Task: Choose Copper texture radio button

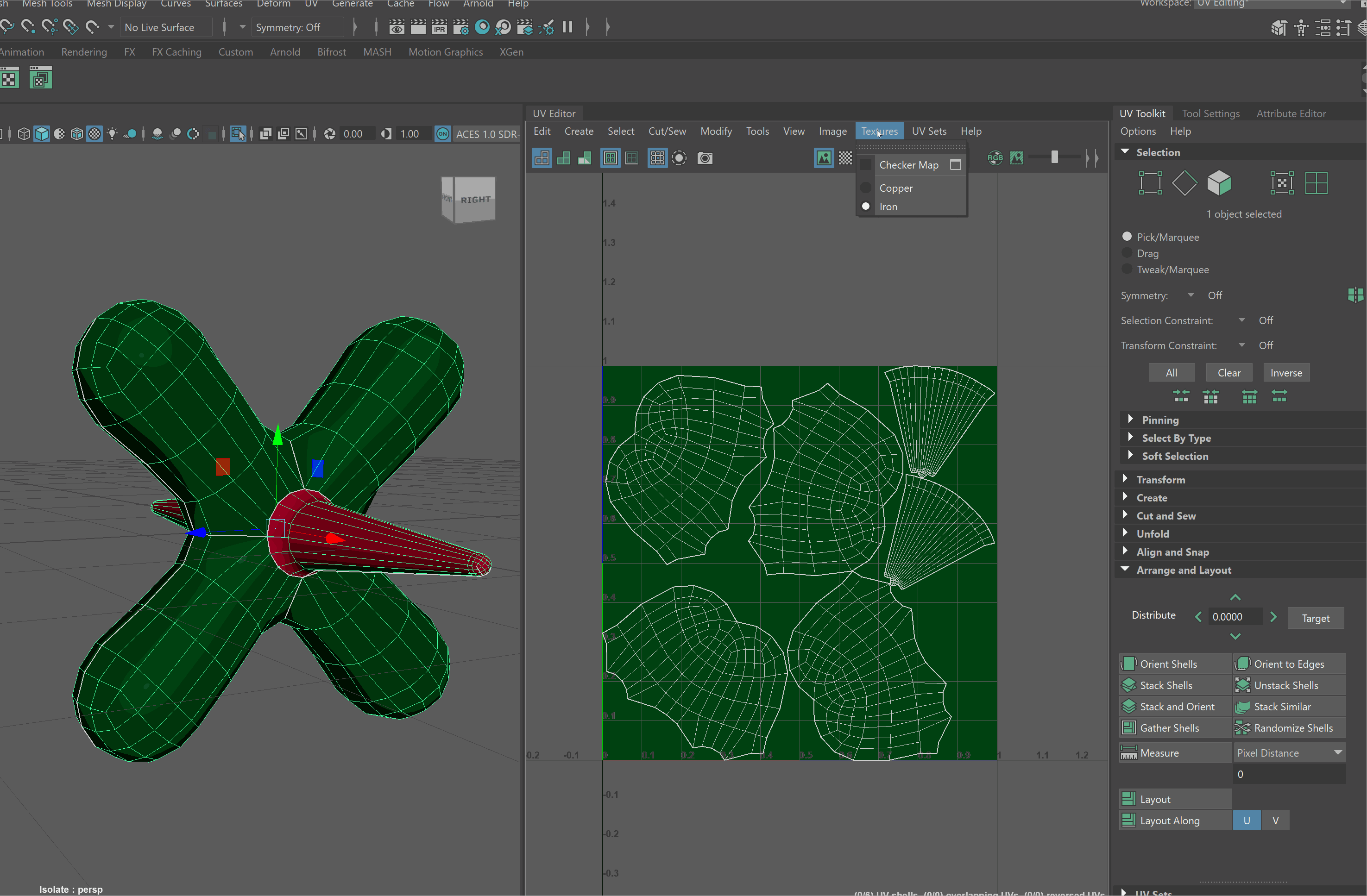Action: (866, 188)
